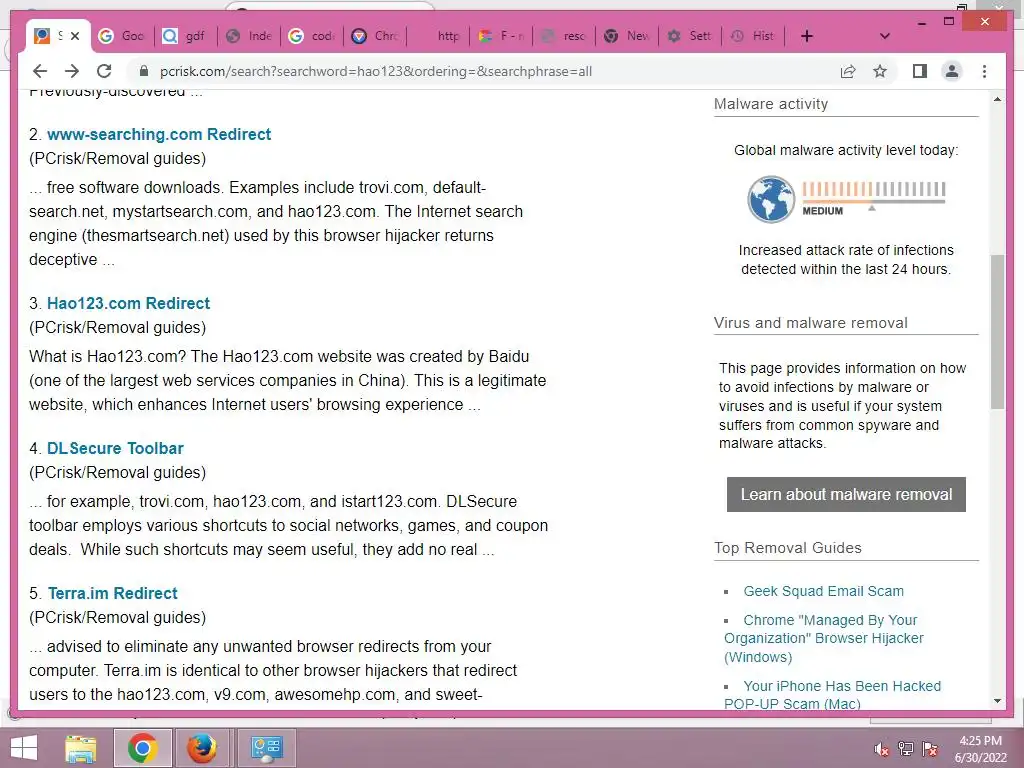
Task: Open Action Center flag tray icon
Action: tap(930, 749)
